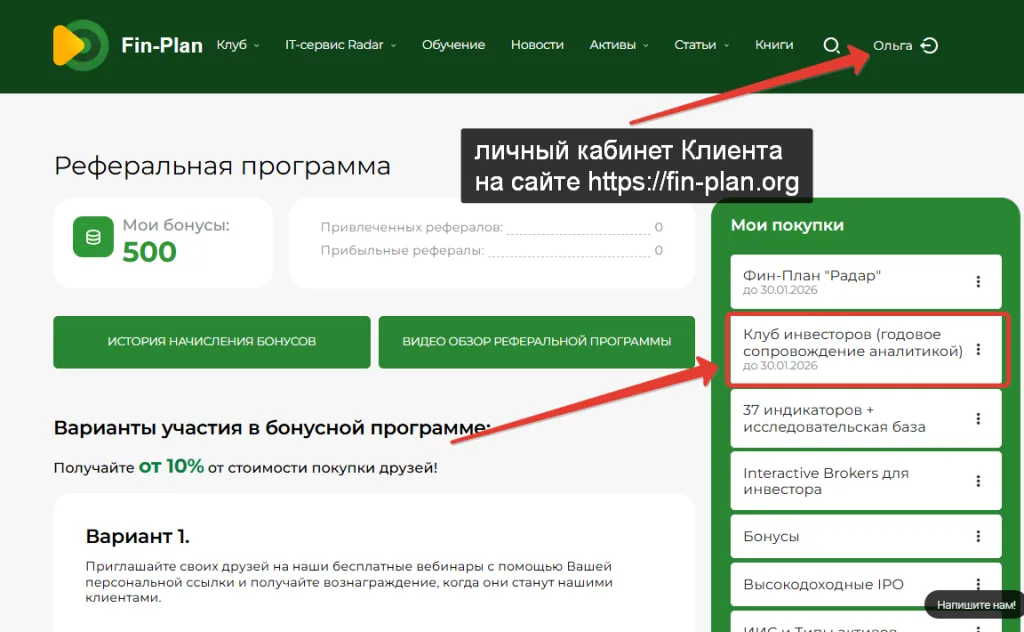The width and height of the screenshot is (1024, 632).
Task: Open site search magnifier icon
Action: (831, 45)
